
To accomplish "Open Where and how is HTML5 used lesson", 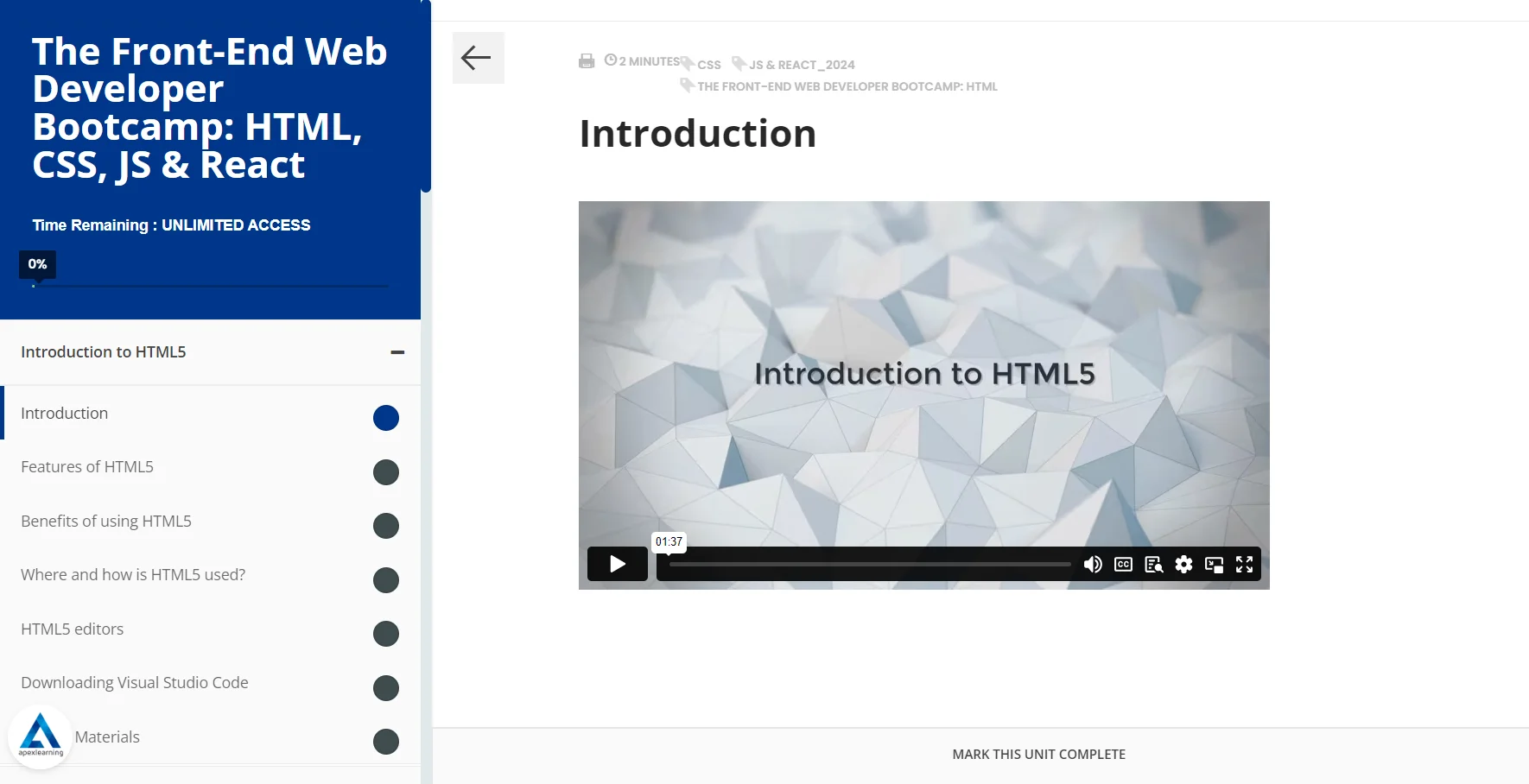I will tap(133, 575).
